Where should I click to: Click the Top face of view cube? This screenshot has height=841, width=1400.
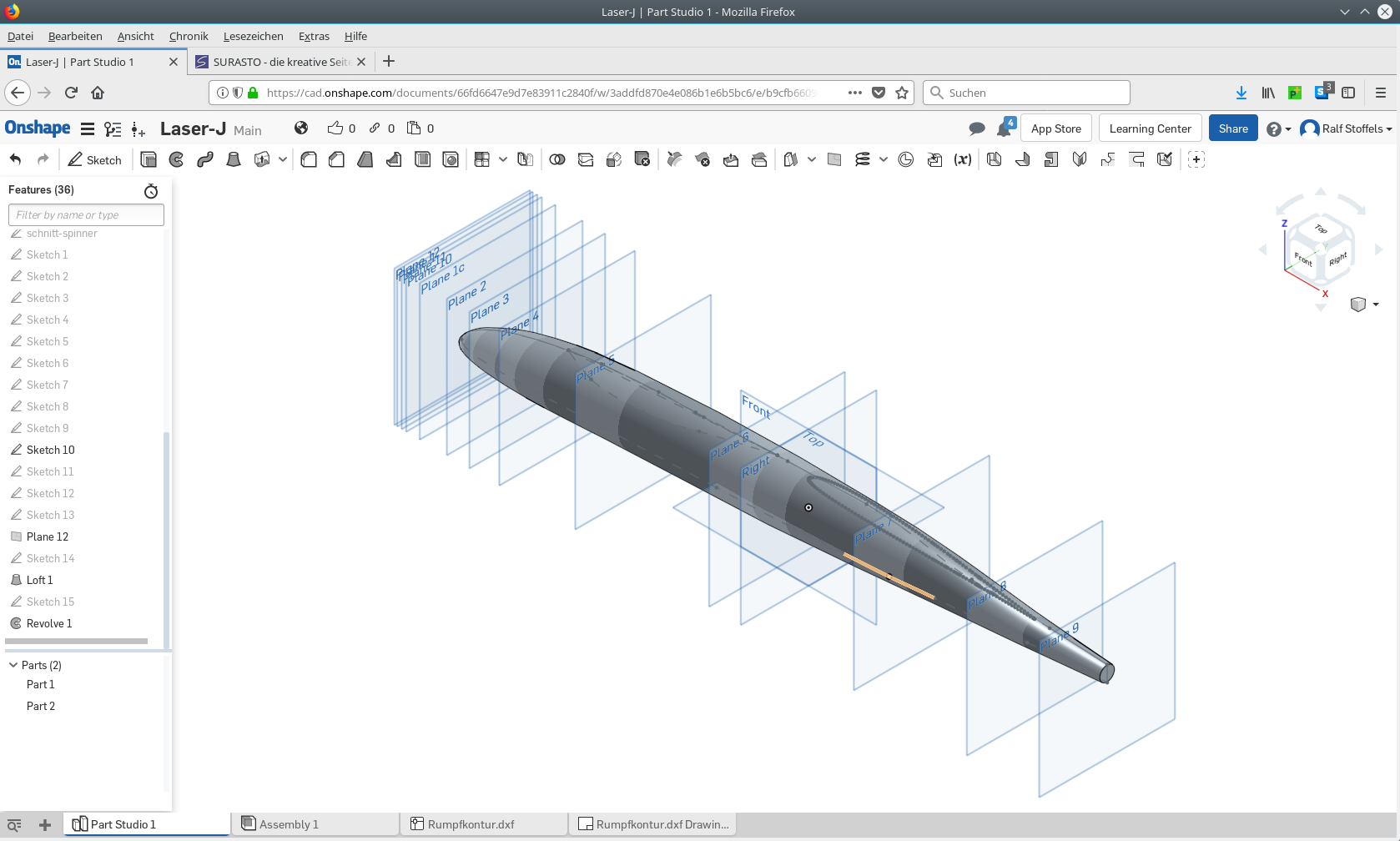tap(1321, 229)
